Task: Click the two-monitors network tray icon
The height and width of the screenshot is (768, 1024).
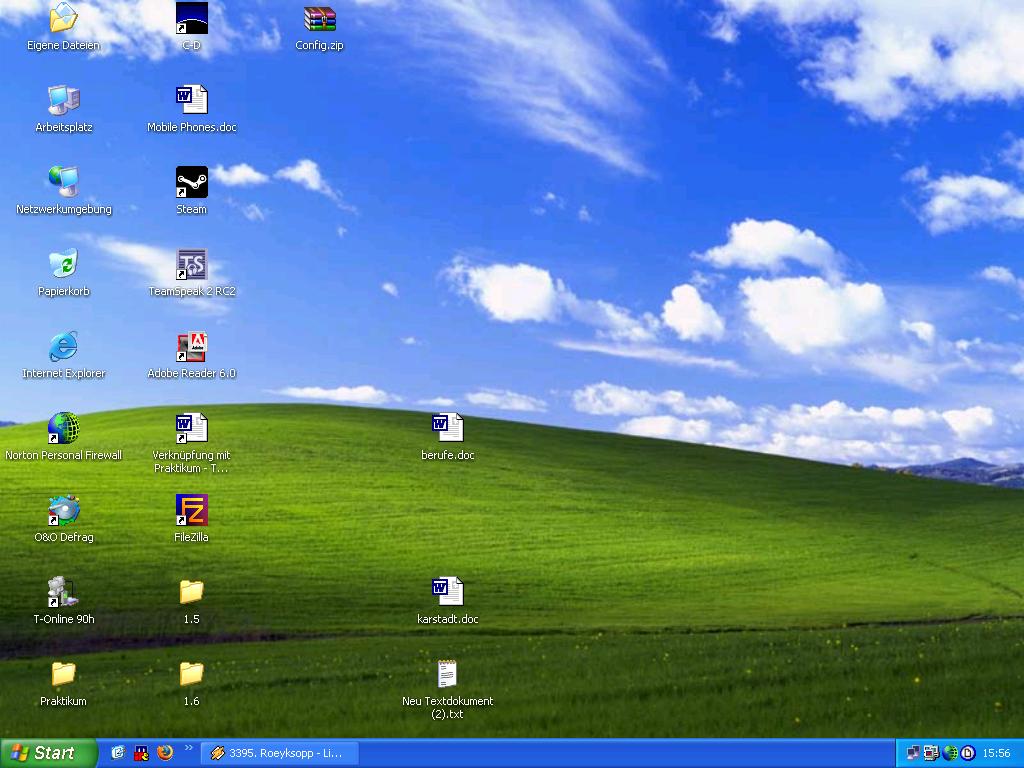Action: tap(913, 753)
